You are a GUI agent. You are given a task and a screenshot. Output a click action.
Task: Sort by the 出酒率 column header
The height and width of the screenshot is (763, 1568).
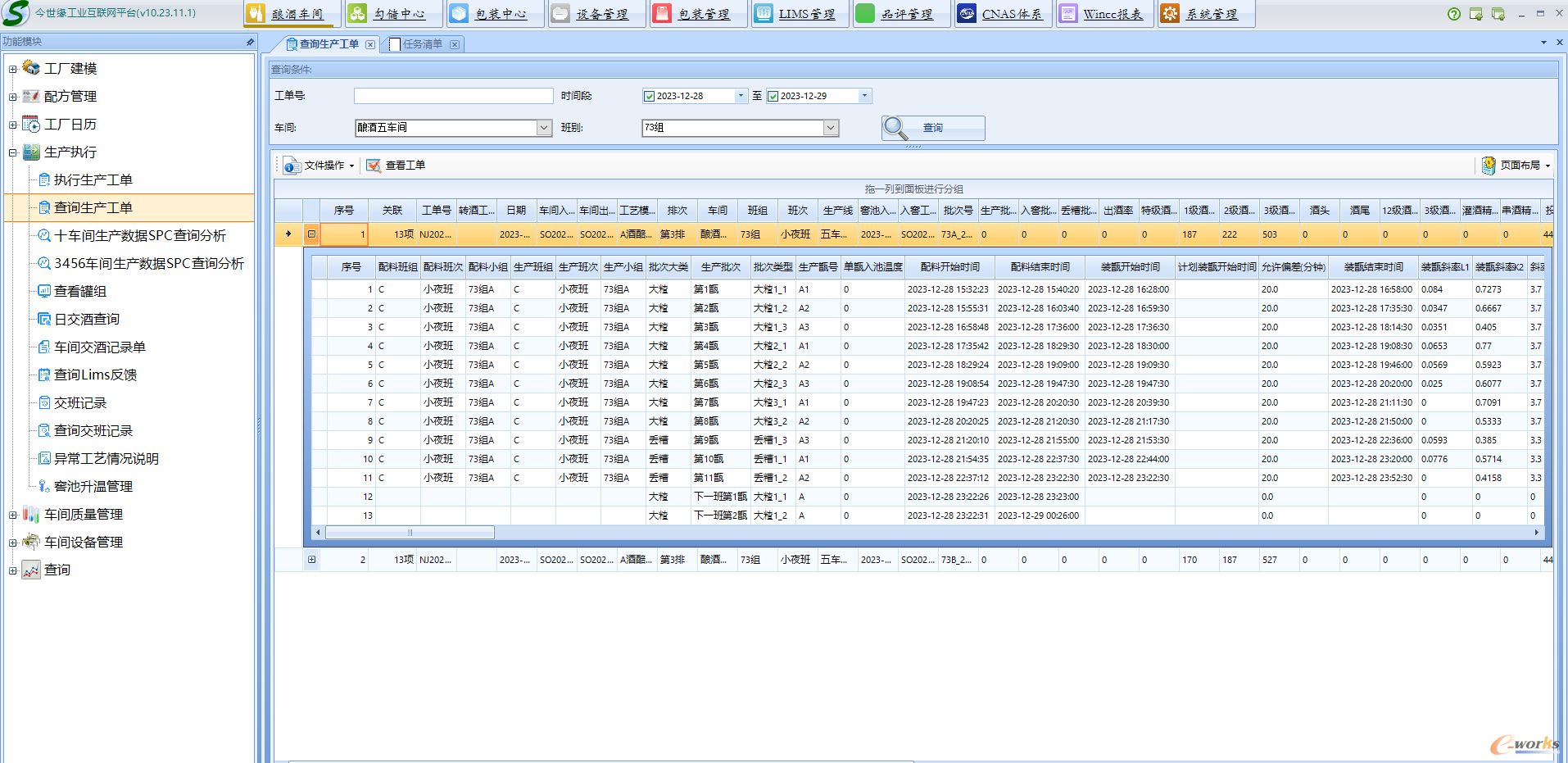pos(1118,211)
